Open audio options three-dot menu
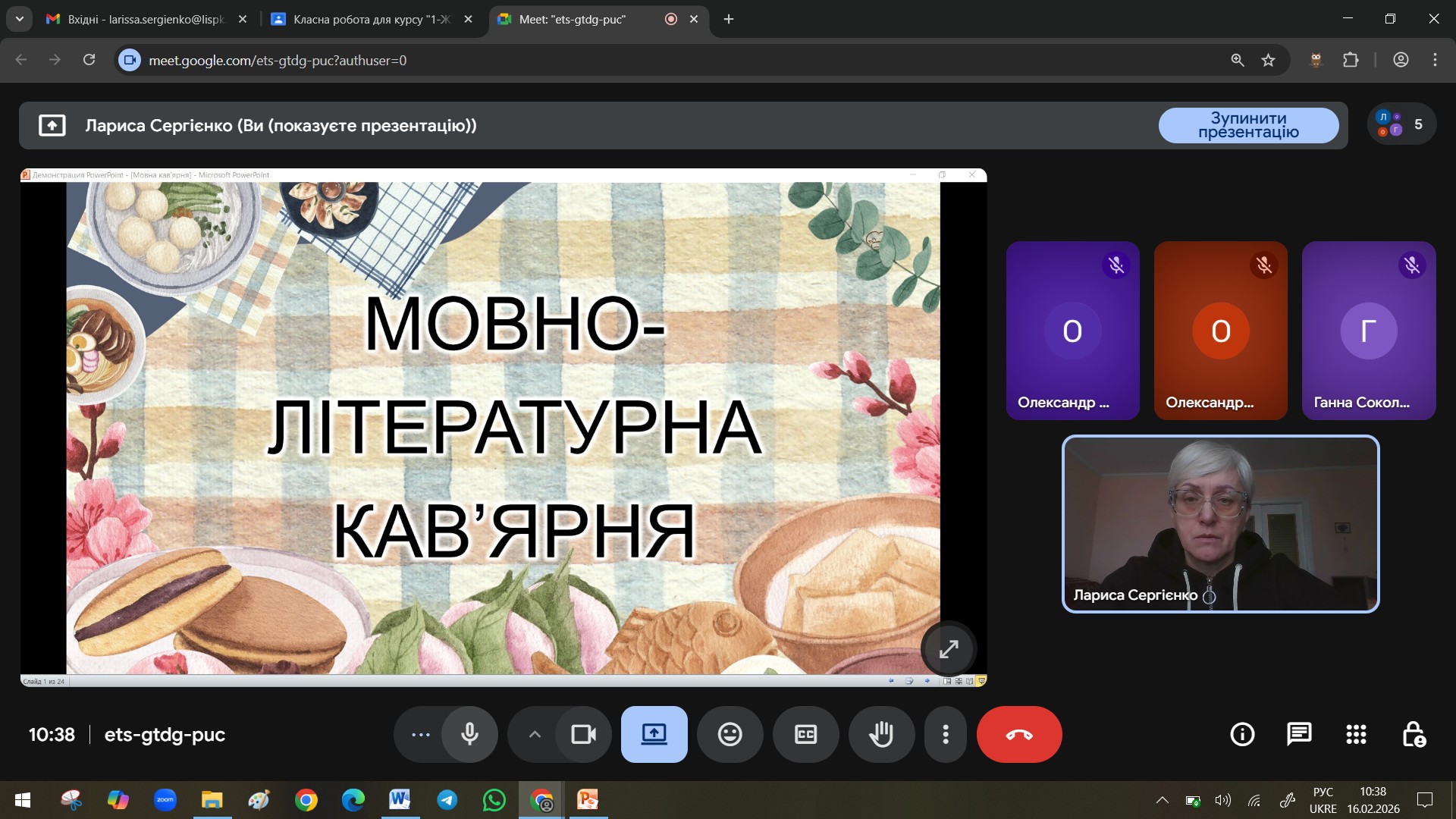The image size is (1456, 819). tap(420, 734)
